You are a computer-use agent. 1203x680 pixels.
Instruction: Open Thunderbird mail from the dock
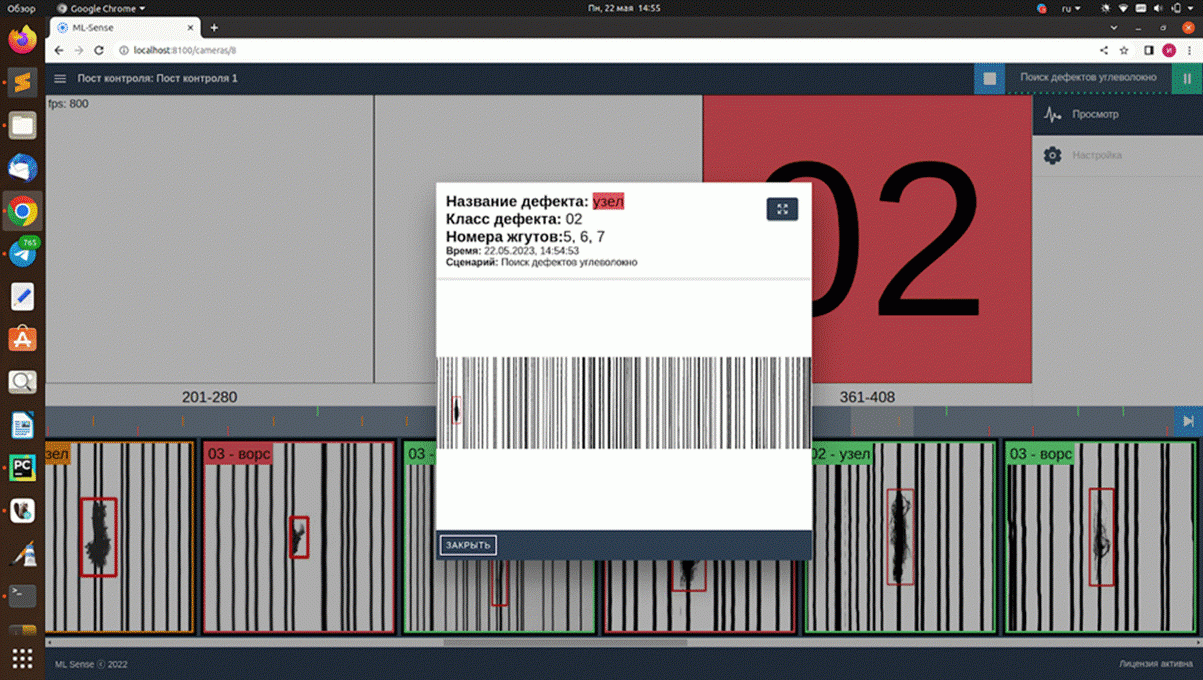(22, 168)
